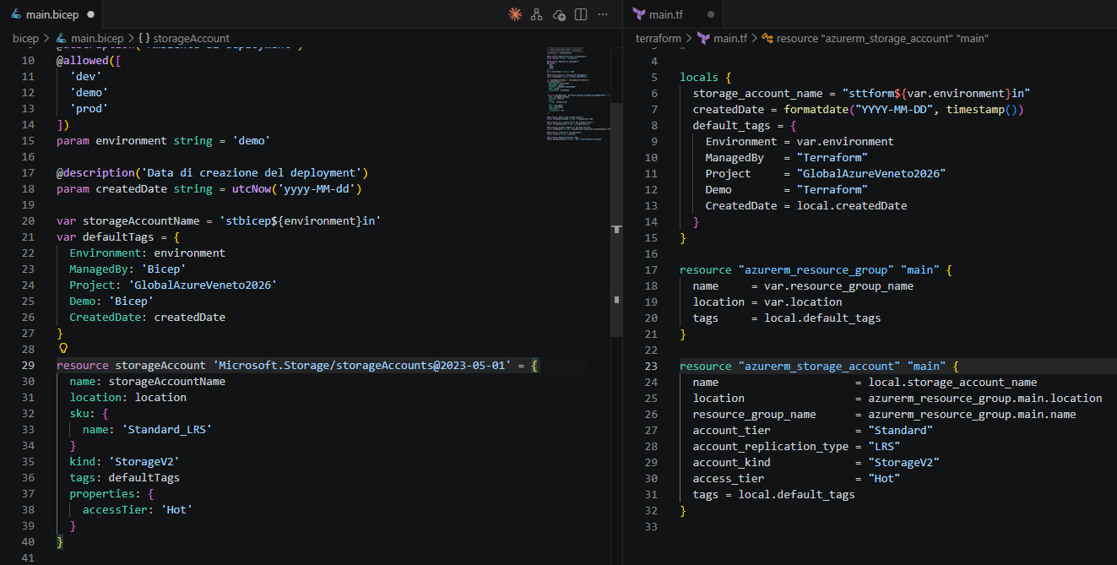Click 'CreatedDate = local.createdDate' line
1117x565 pixels.
click(806, 206)
